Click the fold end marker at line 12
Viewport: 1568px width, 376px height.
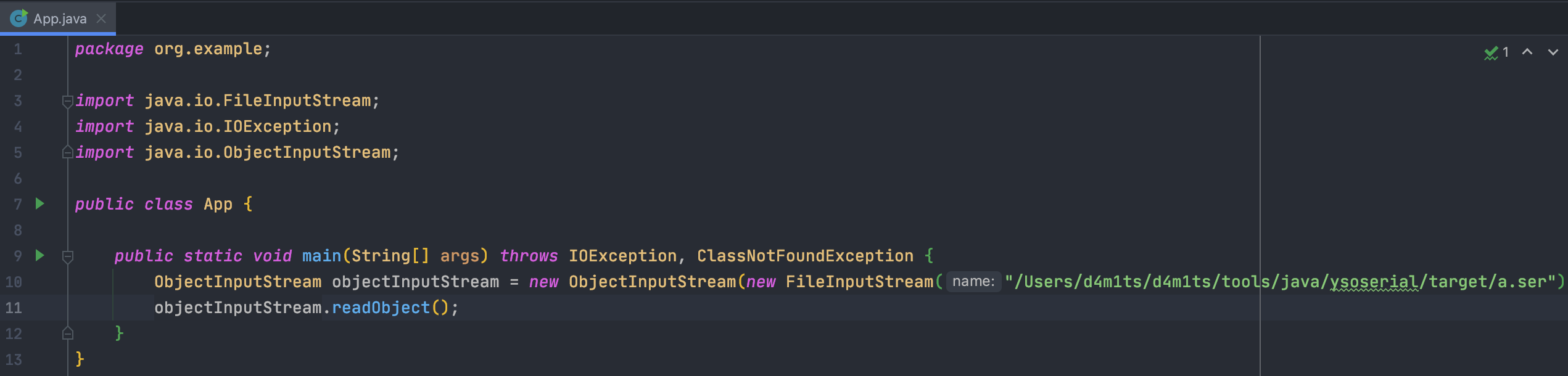click(68, 333)
